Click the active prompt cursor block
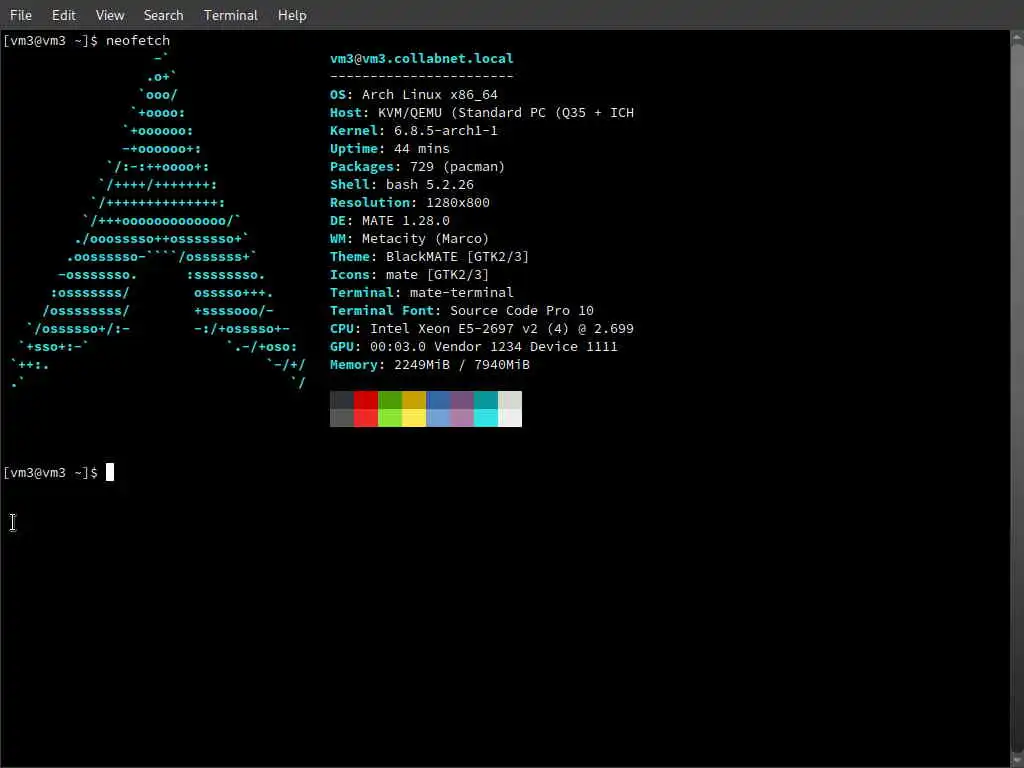 pos(110,472)
